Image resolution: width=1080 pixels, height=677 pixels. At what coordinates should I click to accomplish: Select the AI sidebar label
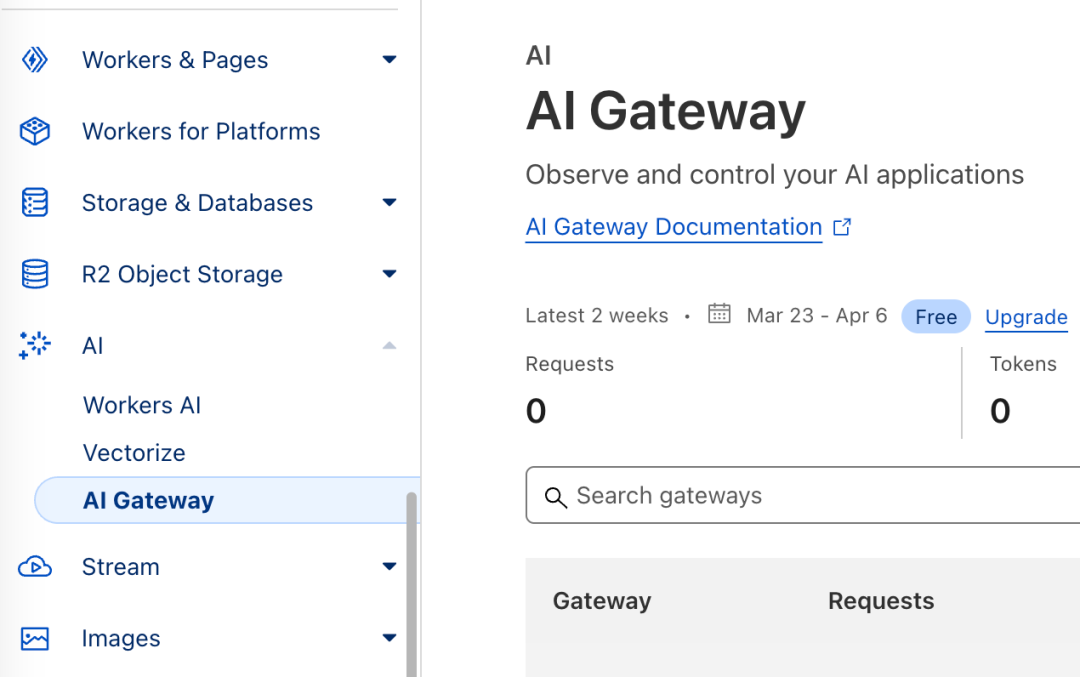[92, 346]
